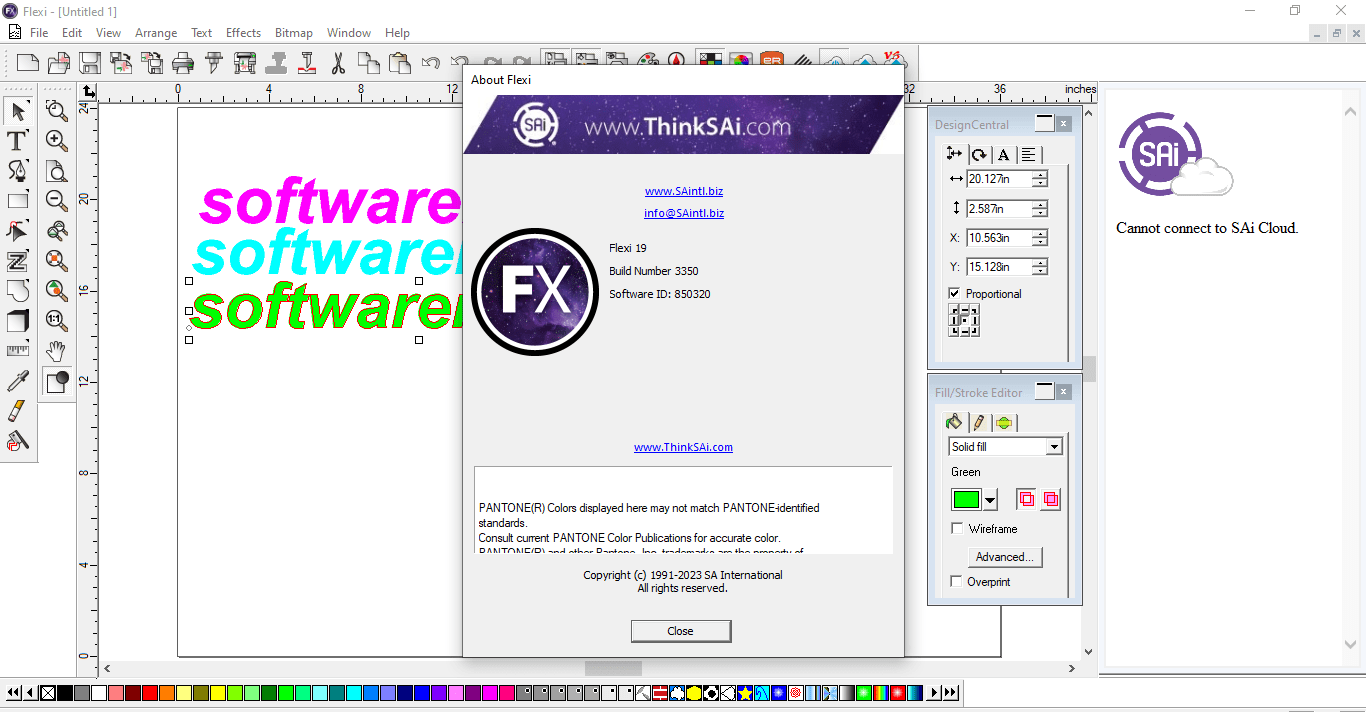This screenshot has height=712, width=1366.
Task: Choose the Text tool
Action: click(x=17, y=141)
